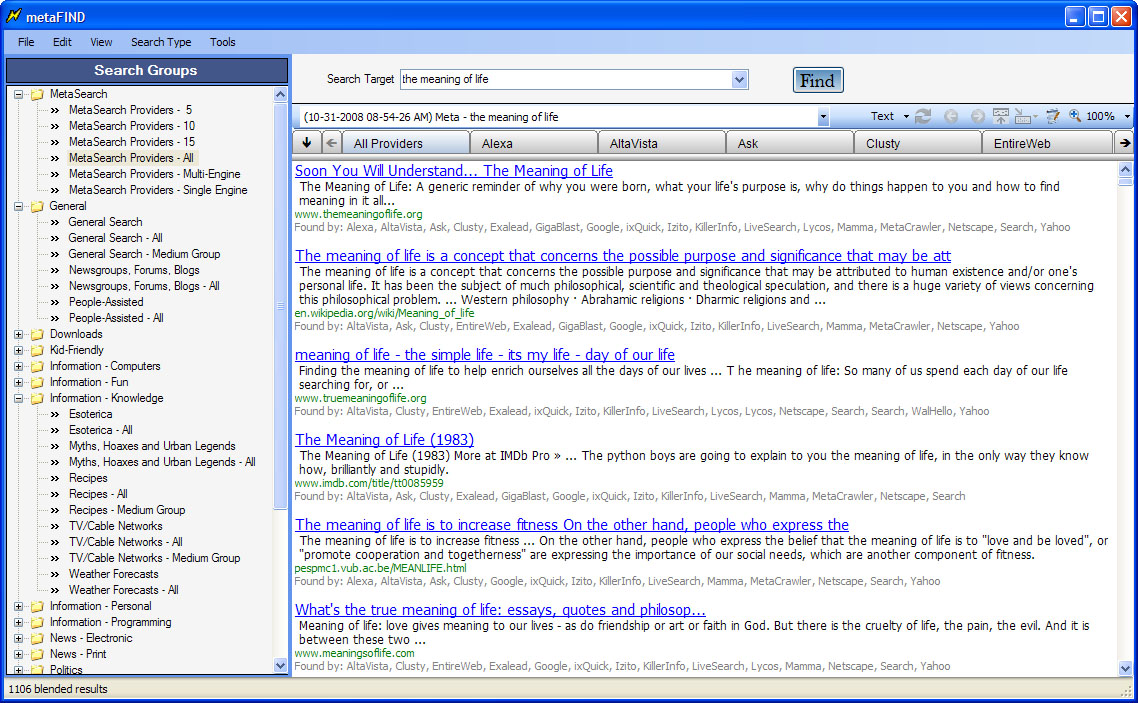The image size is (1138, 703).
Task: Select 'Myths, Hoaxes and Urban Legends' item
Action: (152, 446)
